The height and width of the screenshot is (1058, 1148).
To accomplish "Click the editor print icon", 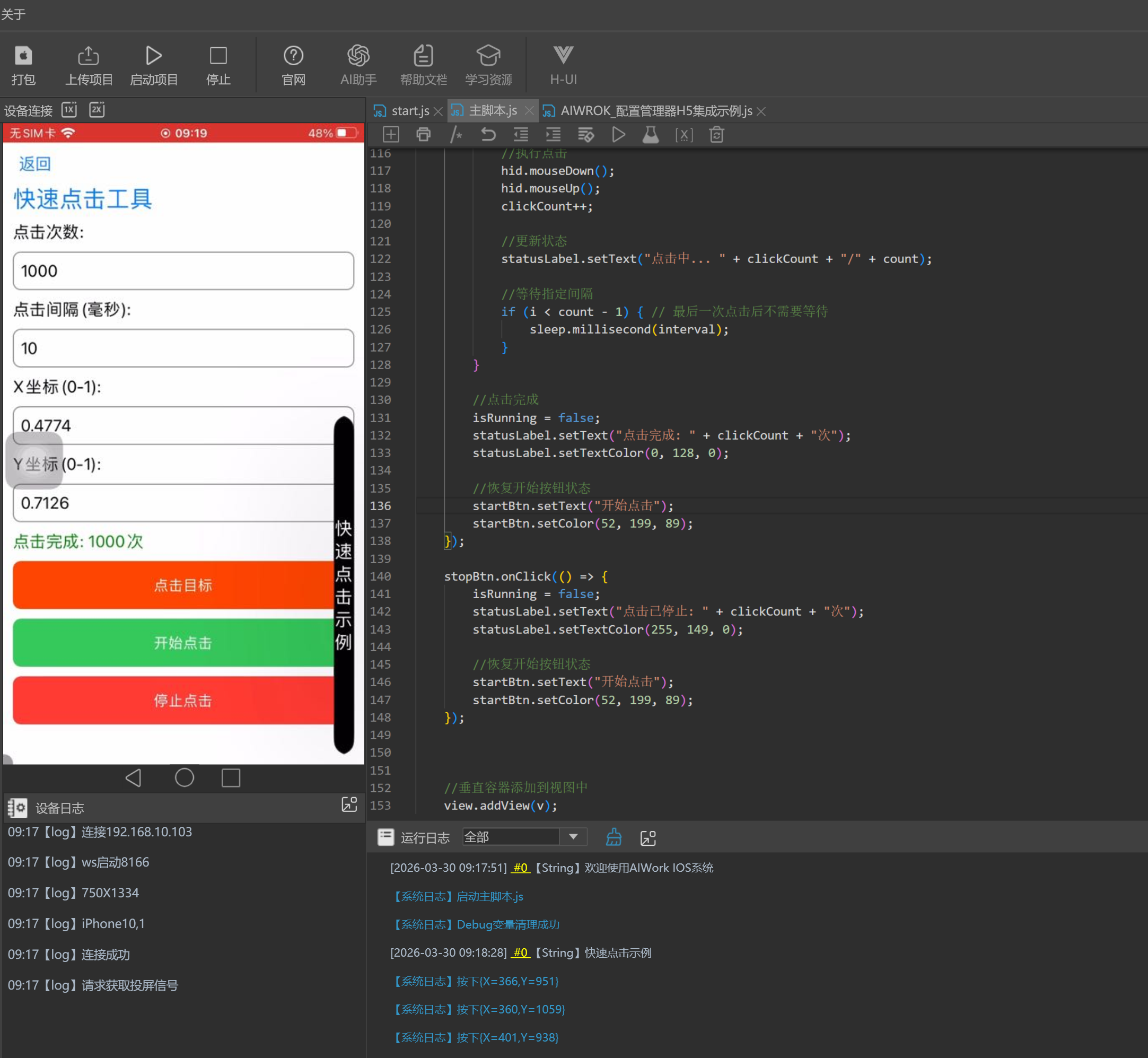I will 424,135.
